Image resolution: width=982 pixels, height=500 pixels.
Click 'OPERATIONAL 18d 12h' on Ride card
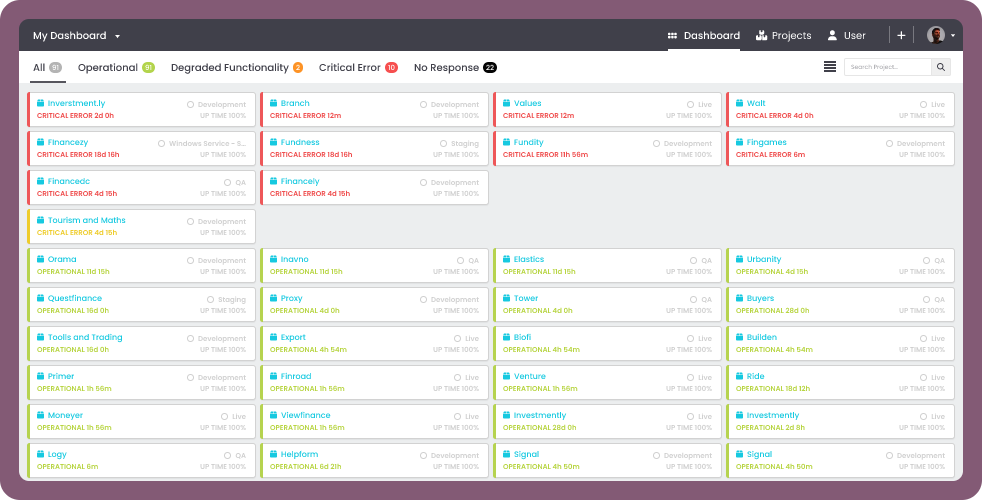[x=773, y=388]
